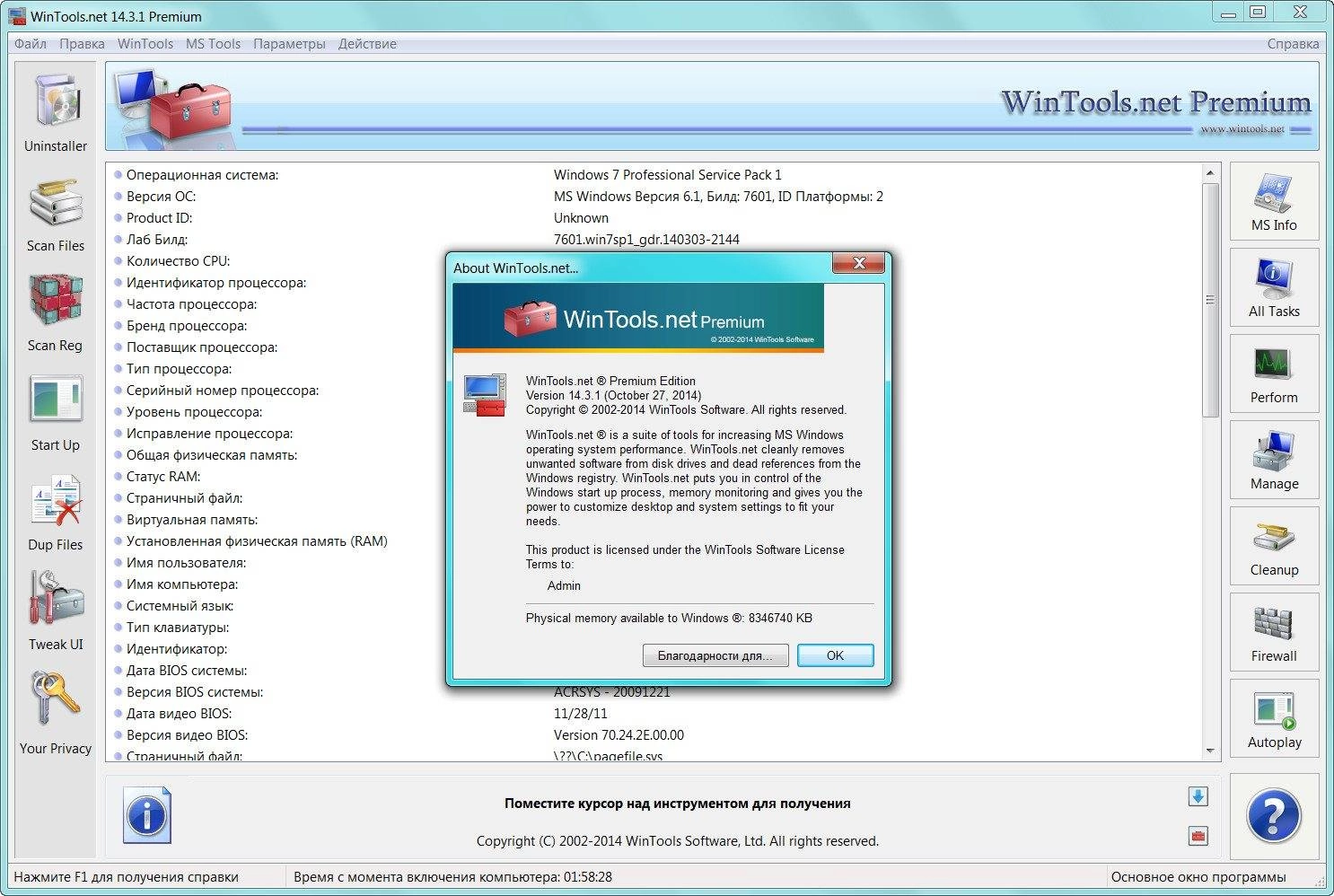Close the About WinTools.net dialog
1334x896 pixels.
(859, 263)
